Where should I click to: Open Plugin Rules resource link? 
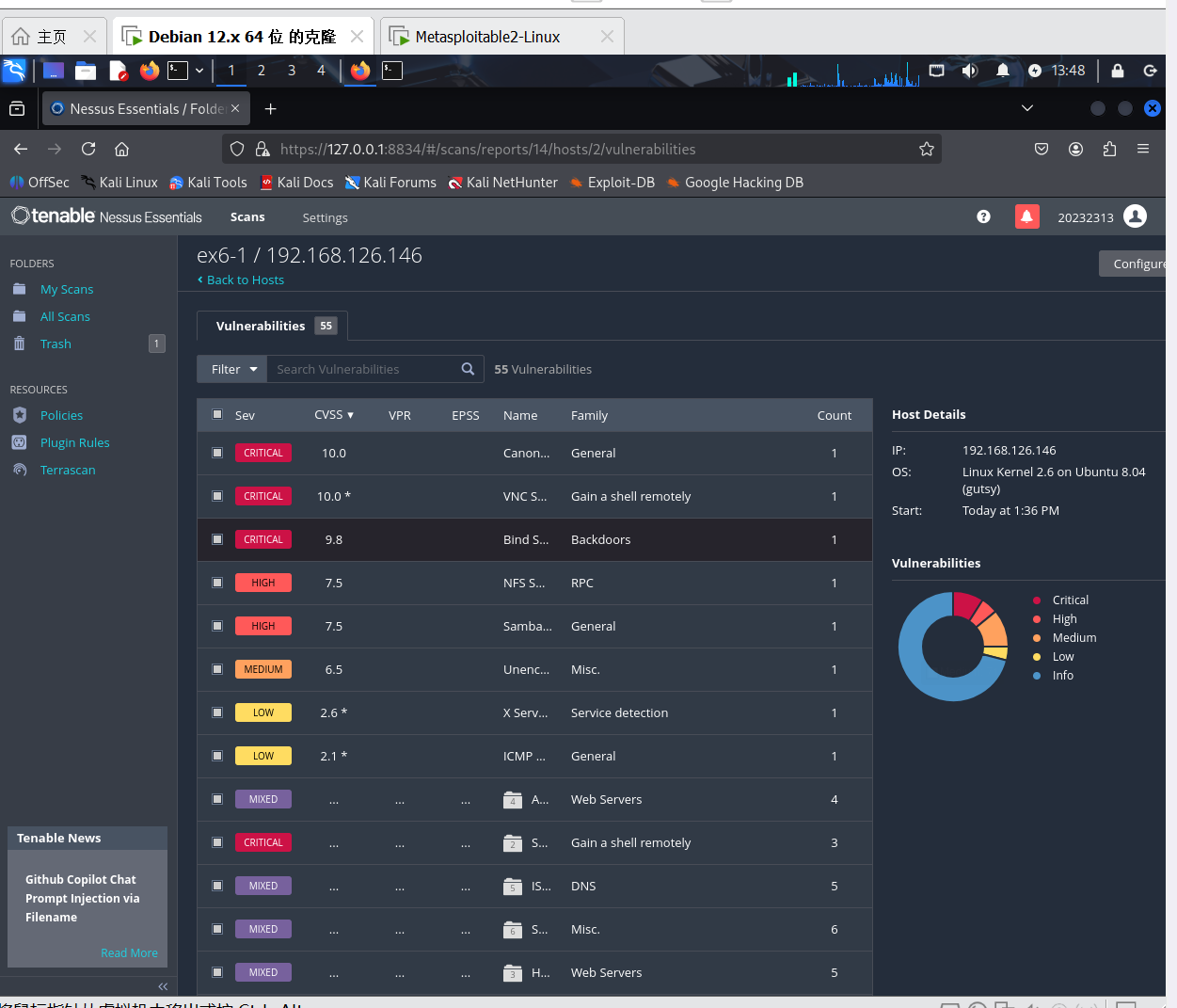click(74, 442)
